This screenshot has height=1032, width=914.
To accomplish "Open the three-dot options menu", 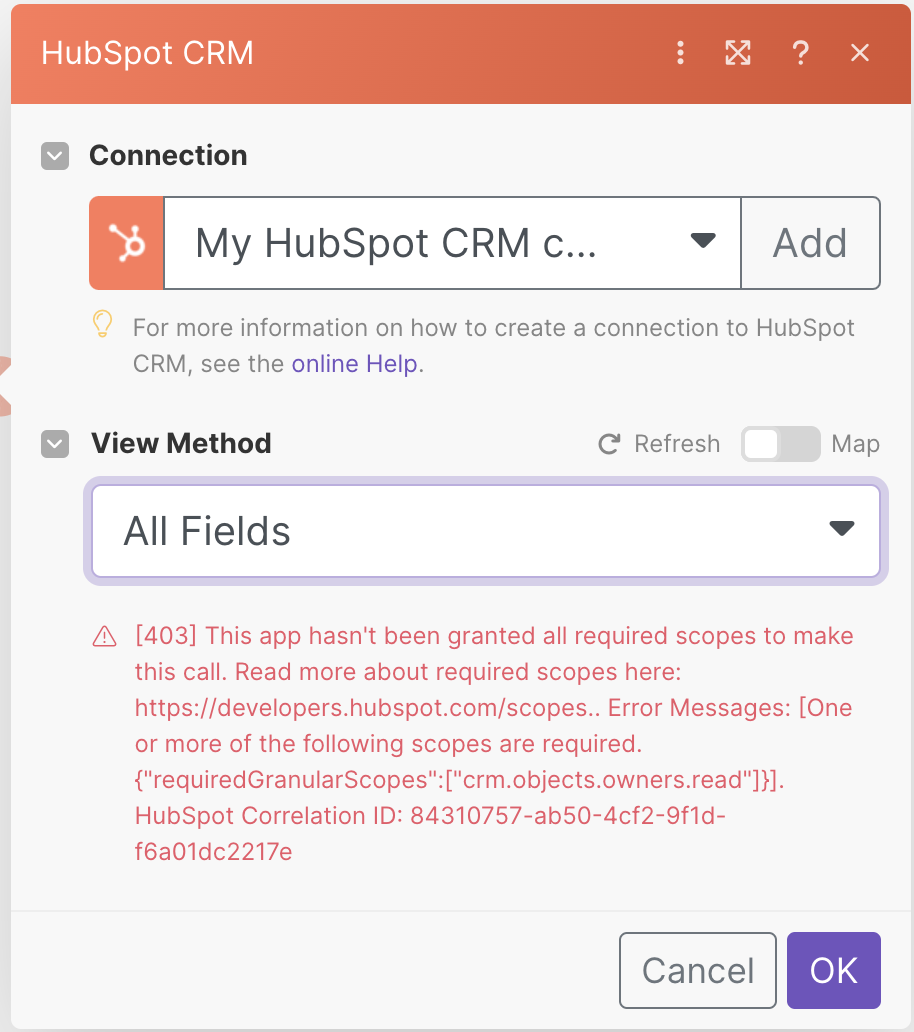I will tap(680, 53).
